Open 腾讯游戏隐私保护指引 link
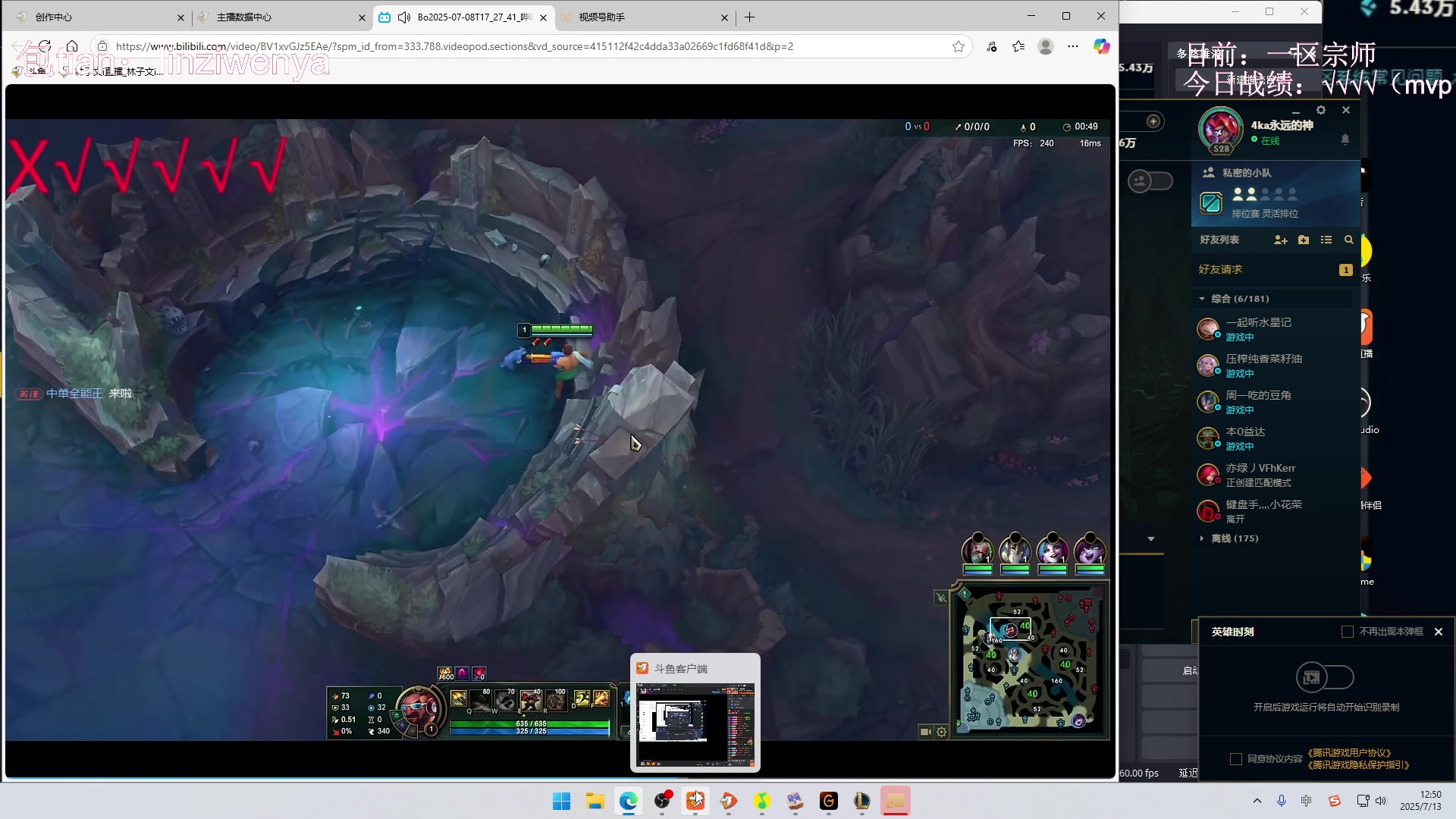This screenshot has height=819, width=1456. coord(1358,765)
